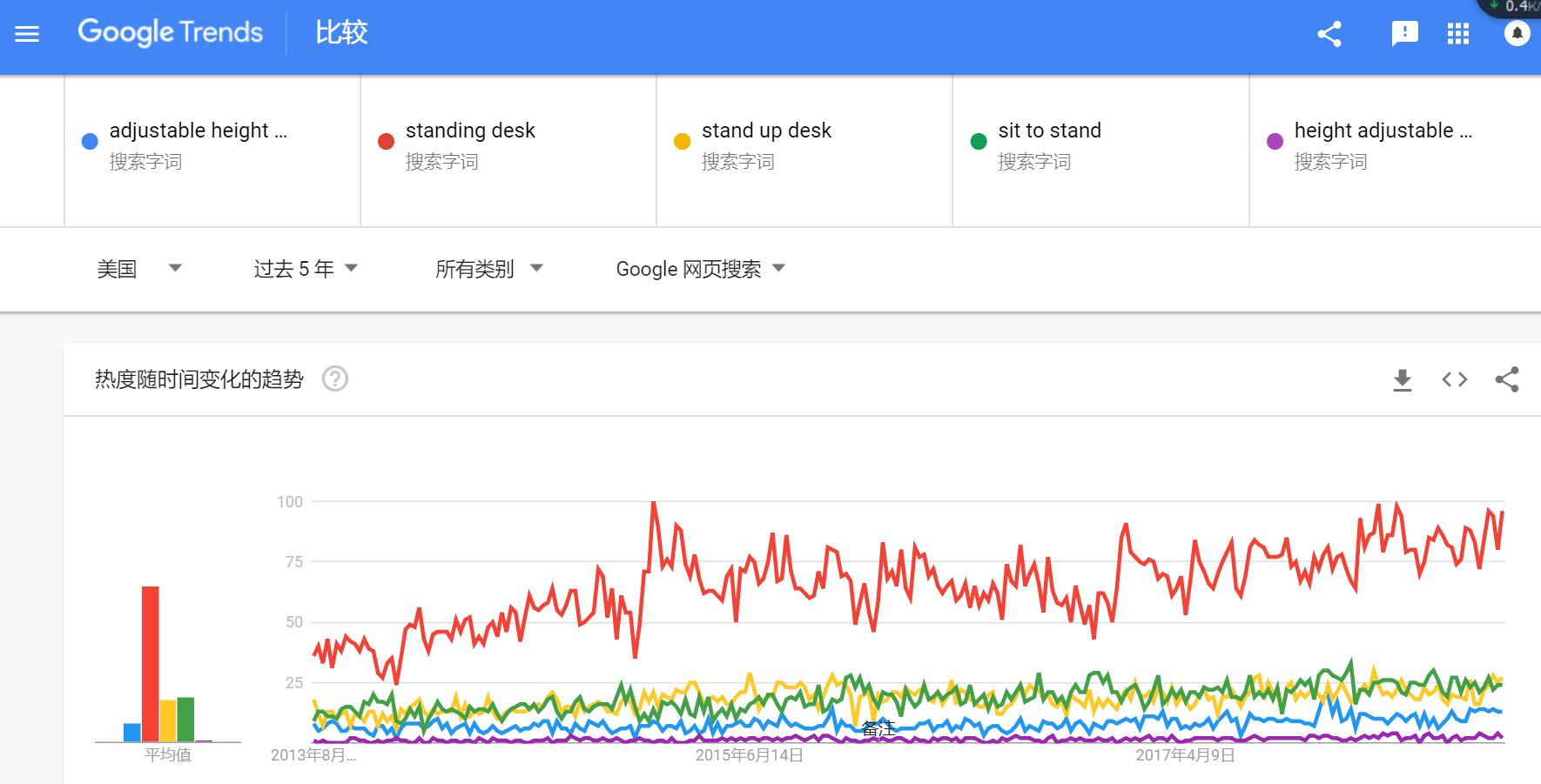1541x784 pixels.
Task: Click the help question mark icon
Action: pyautogui.click(x=335, y=379)
